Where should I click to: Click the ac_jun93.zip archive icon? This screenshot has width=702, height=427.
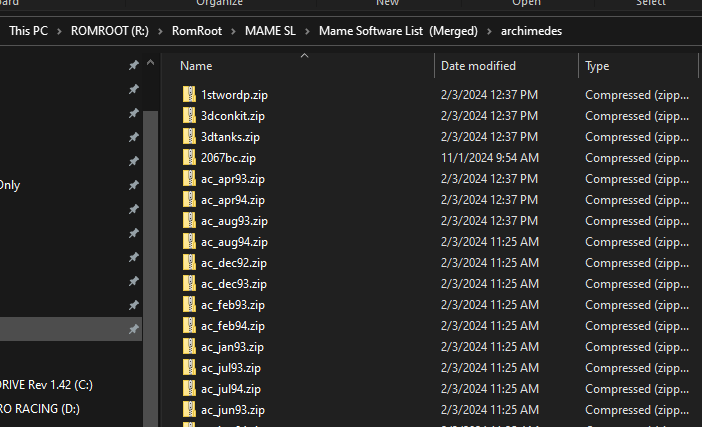[189, 410]
